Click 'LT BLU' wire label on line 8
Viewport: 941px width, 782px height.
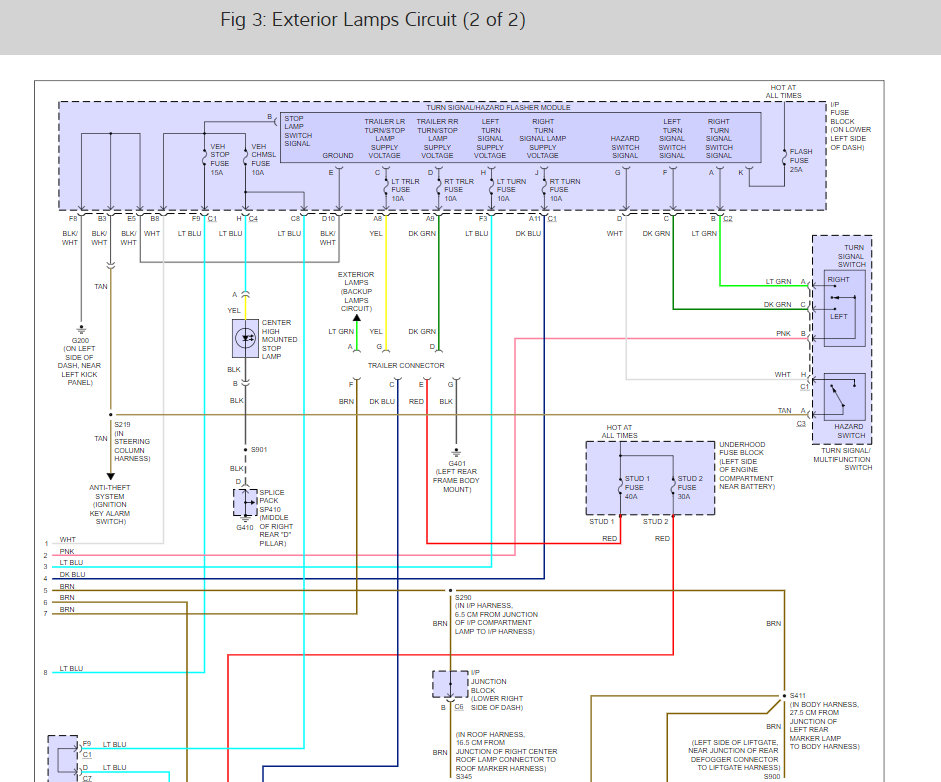pyautogui.click(x=71, y=669)
